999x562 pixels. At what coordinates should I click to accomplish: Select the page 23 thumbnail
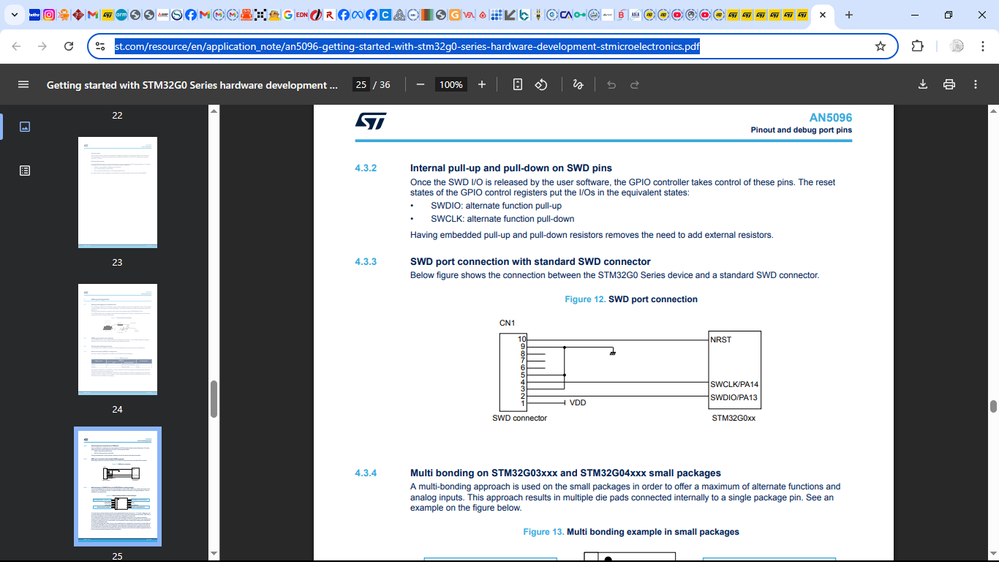coord(117,192)
